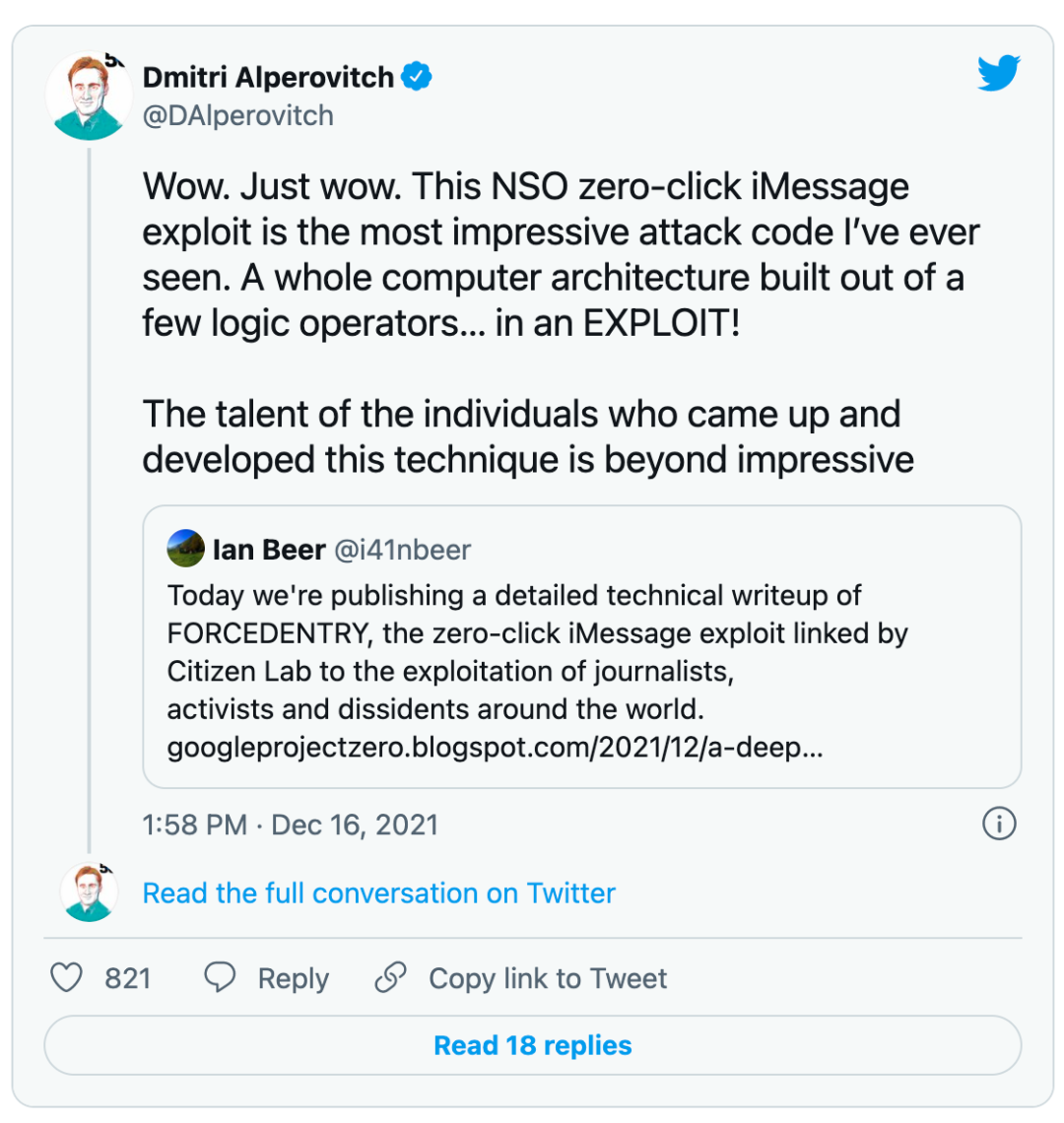1064x1123 pixels.
Task: Click the Reply label
Action: 293,978
